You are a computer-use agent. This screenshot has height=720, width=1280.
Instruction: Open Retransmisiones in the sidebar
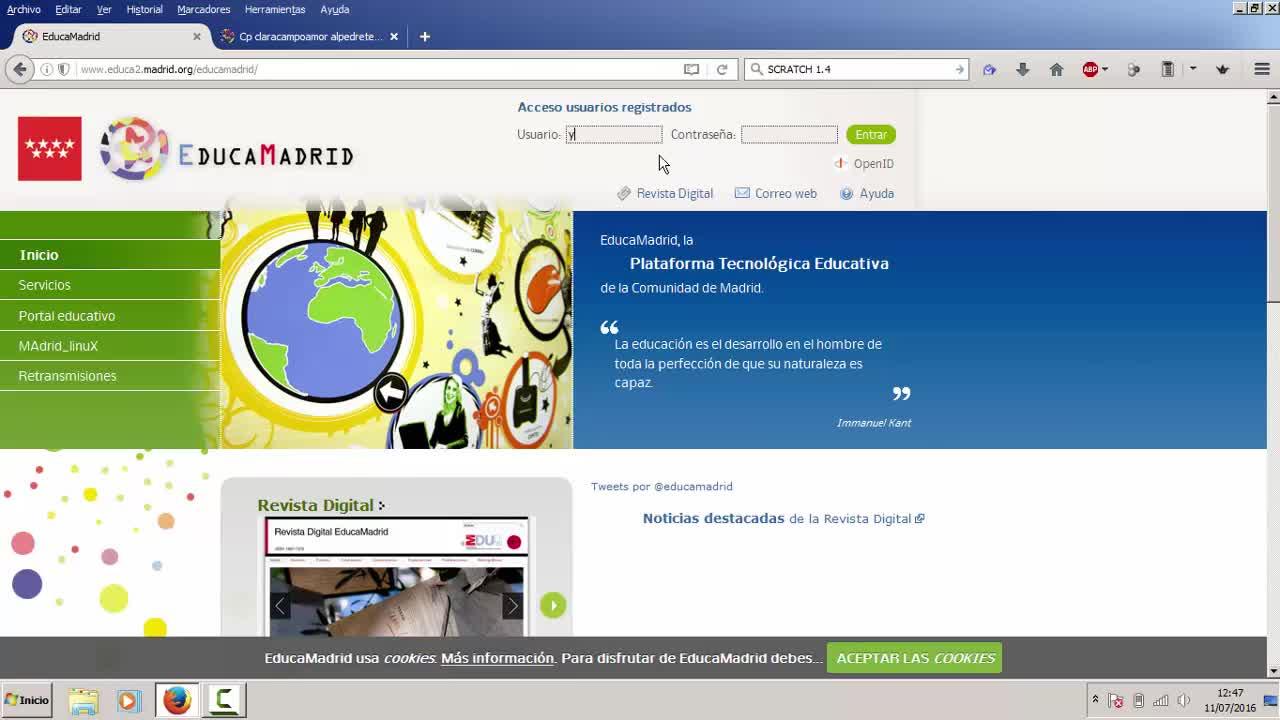[110, 376]
